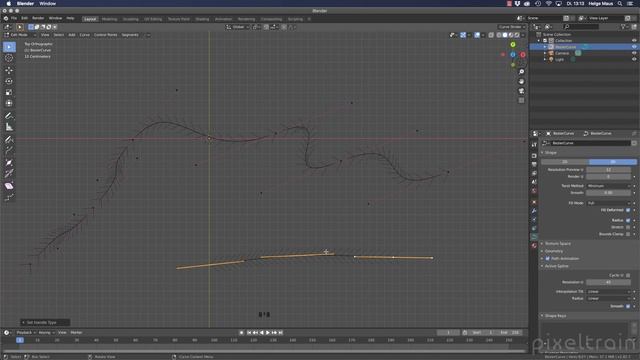Select the Shear tool
The height and width of the screenshot is (360, 640).
pyautogui.click(x=9, y=186)
